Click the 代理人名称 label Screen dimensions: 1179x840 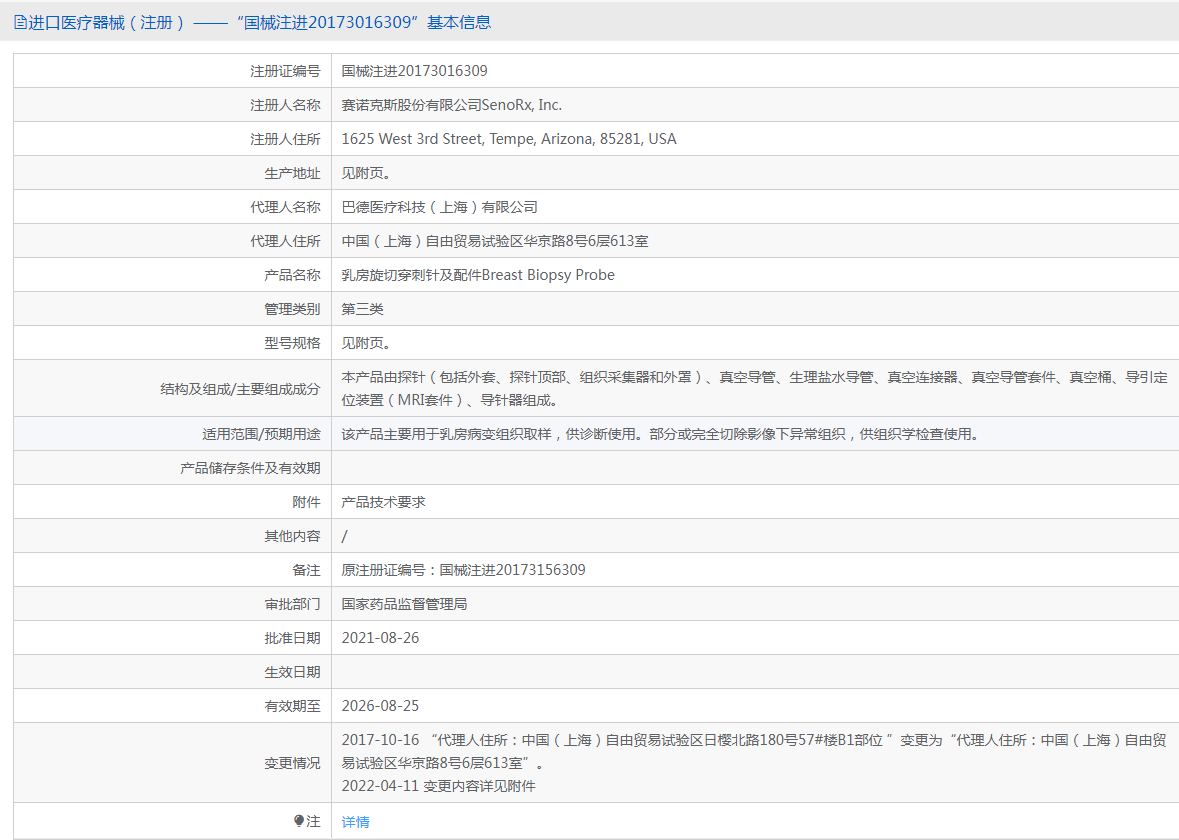pyautogui.click(x=285, y=208)
